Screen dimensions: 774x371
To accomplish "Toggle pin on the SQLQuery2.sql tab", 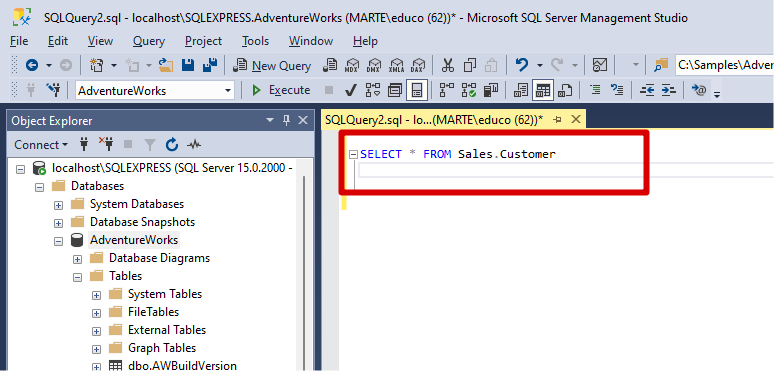I will [x=558, y=119].
